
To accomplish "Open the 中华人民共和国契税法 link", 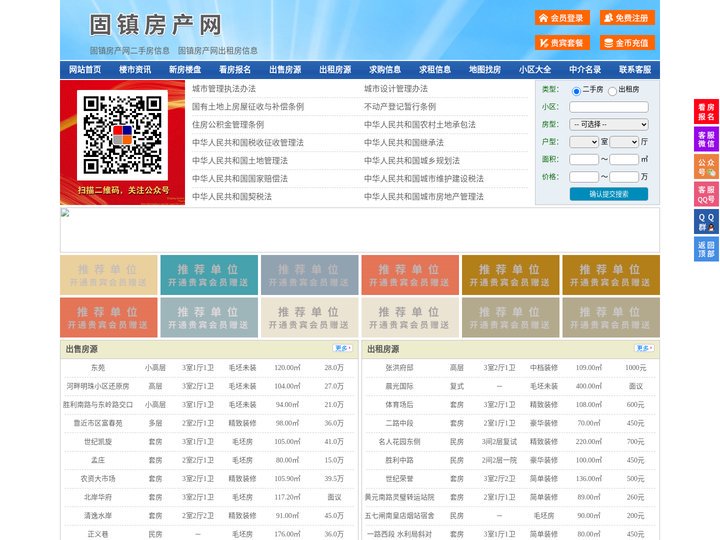I will pos(232,197).
